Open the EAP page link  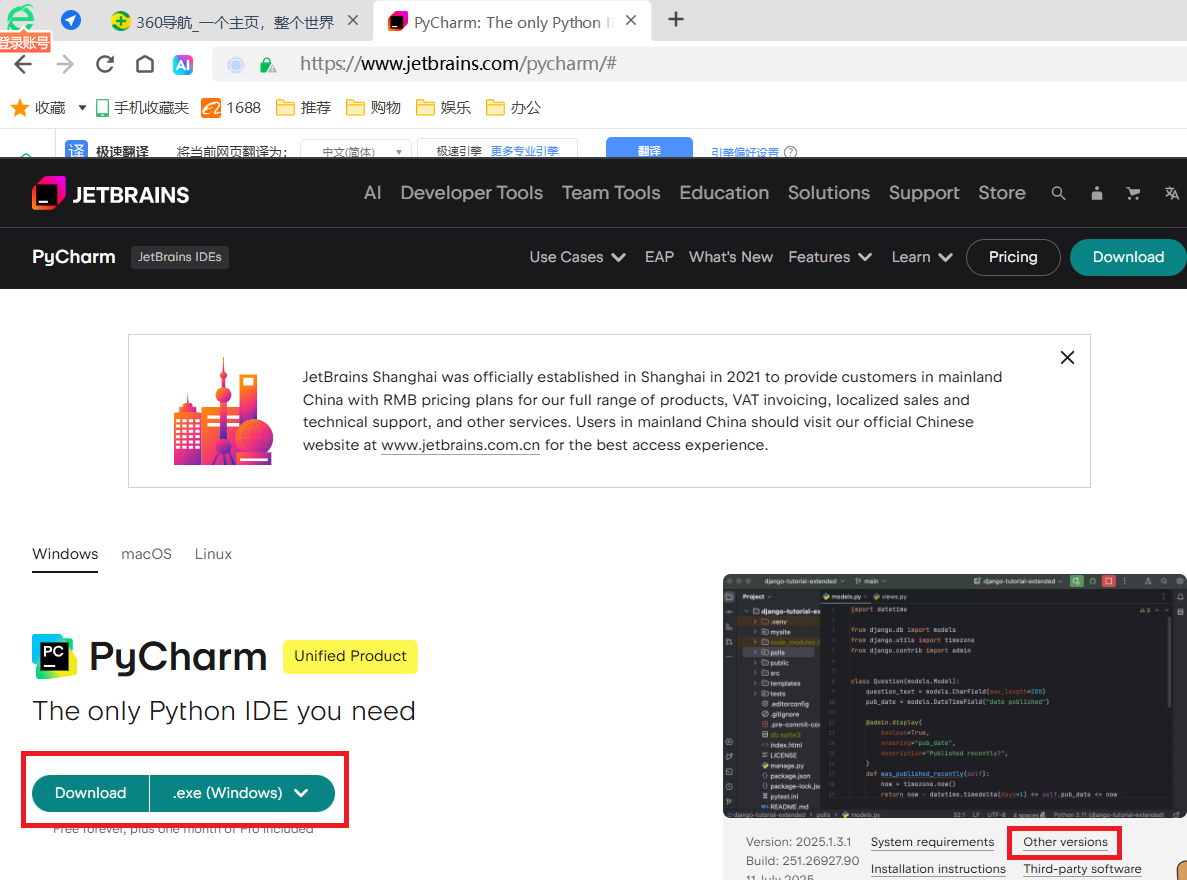click(659, 257)
